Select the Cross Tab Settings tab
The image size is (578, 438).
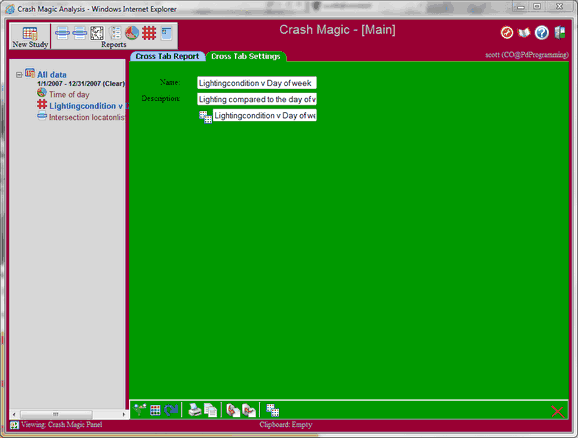[246, 56]
